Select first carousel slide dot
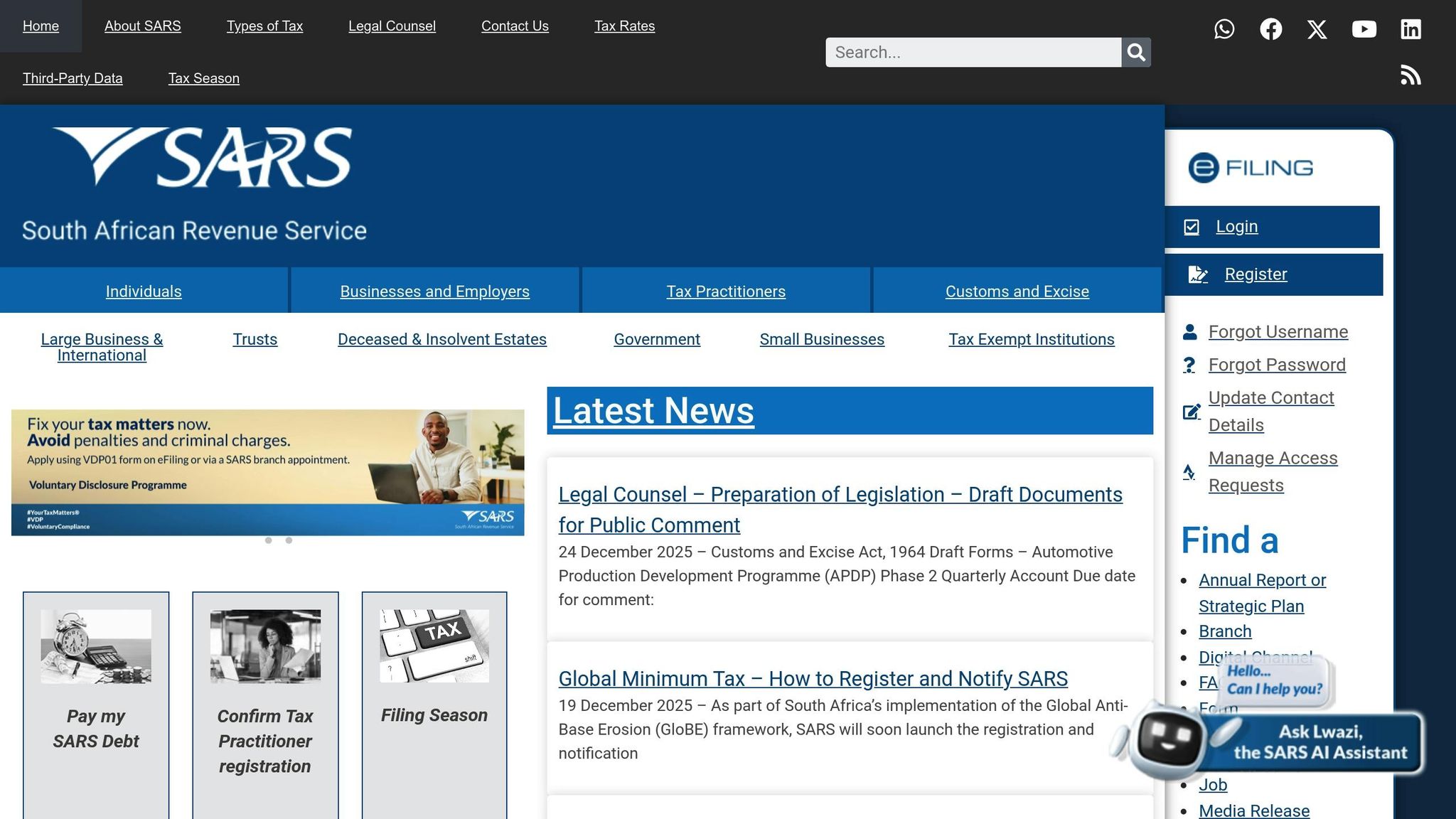Screen dimensions: 1456x819 point(268,540)
